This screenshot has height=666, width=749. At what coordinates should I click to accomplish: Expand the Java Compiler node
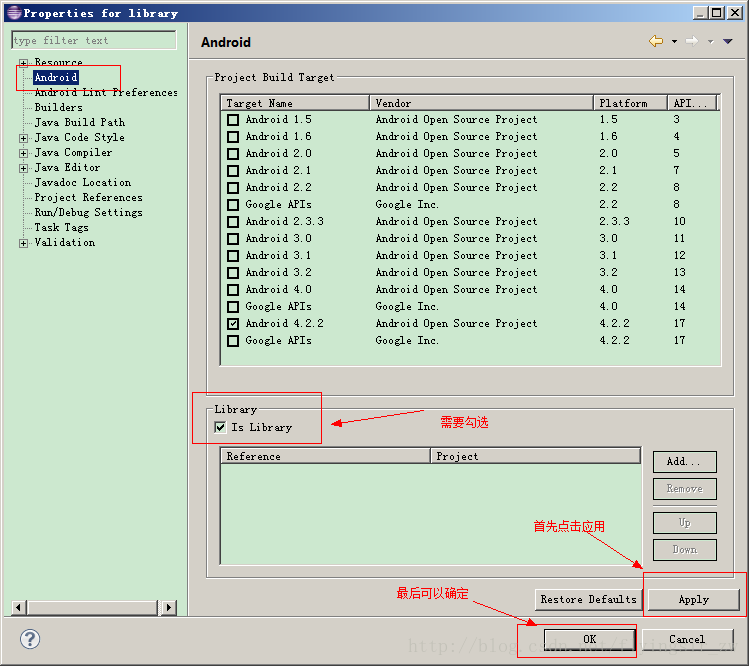pyautogui.click(x=23, y=153)
